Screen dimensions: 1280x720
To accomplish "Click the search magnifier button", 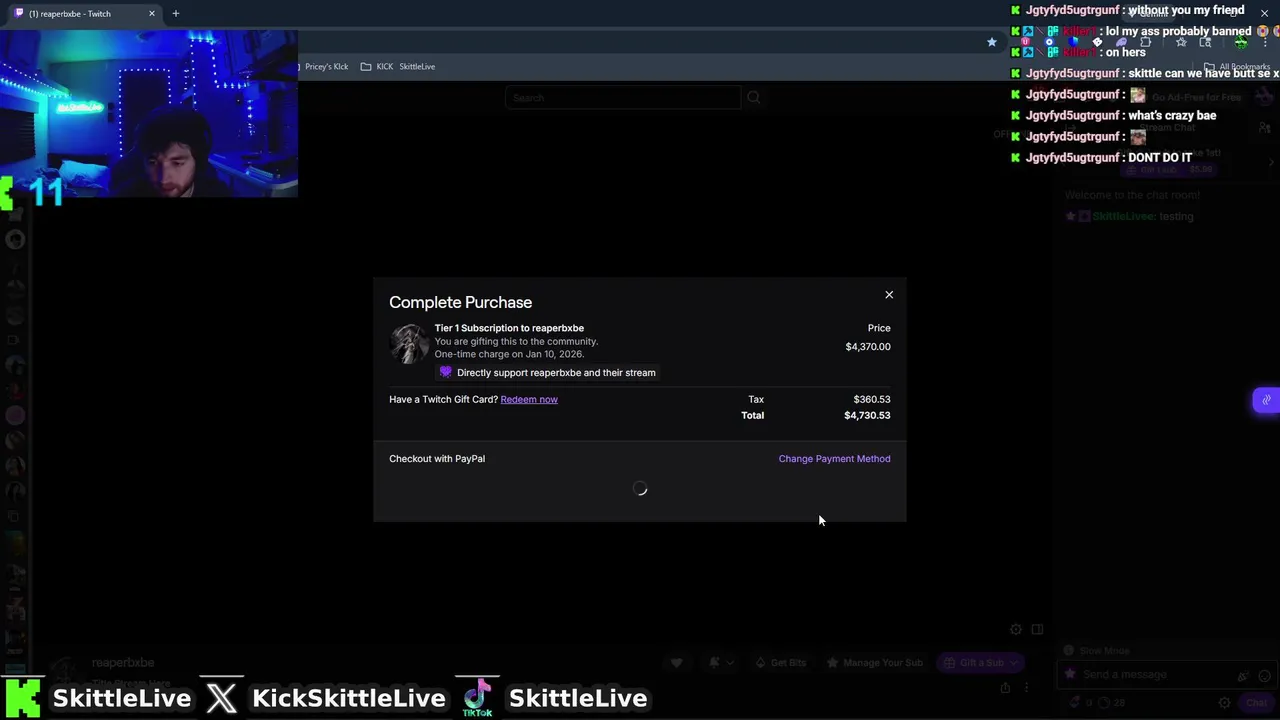I will click(754, 98).
